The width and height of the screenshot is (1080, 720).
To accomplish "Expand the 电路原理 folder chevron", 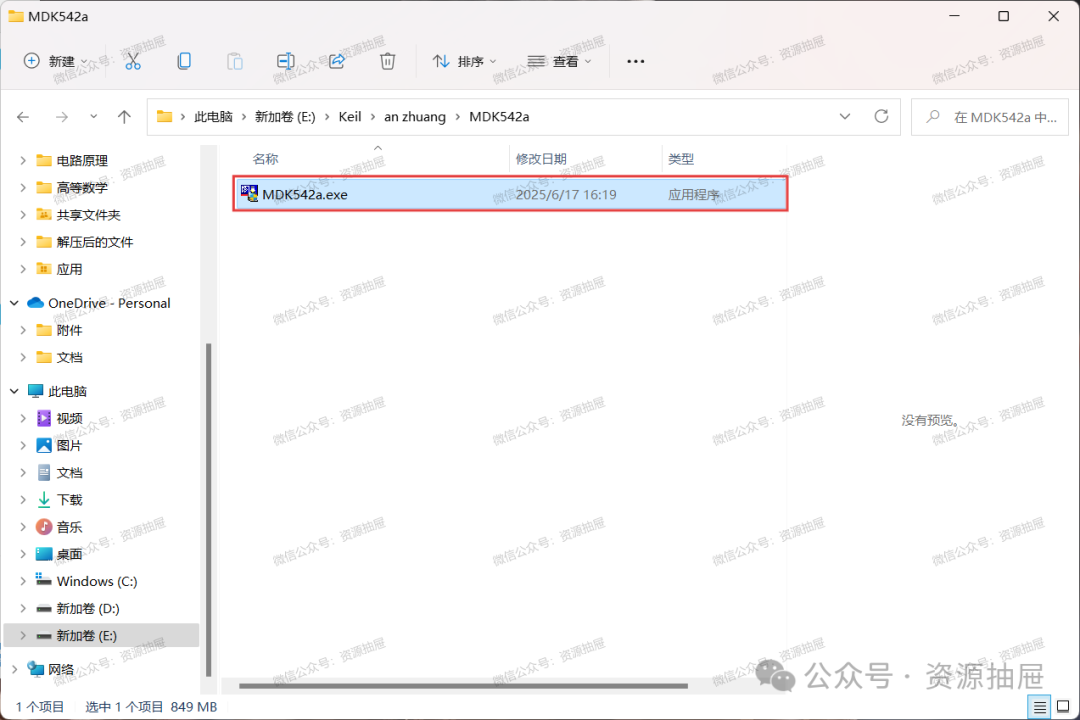I will (x=23, y=161).
